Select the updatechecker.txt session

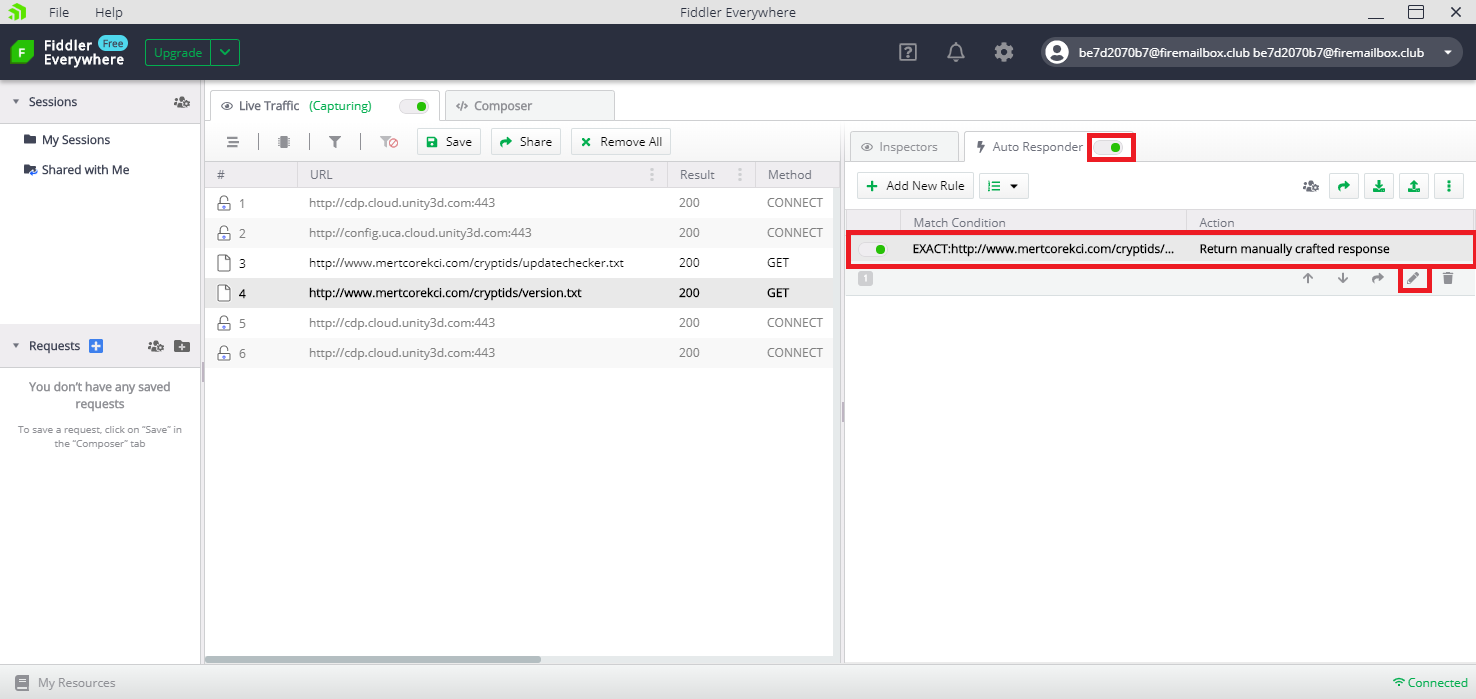coord(519,263)
